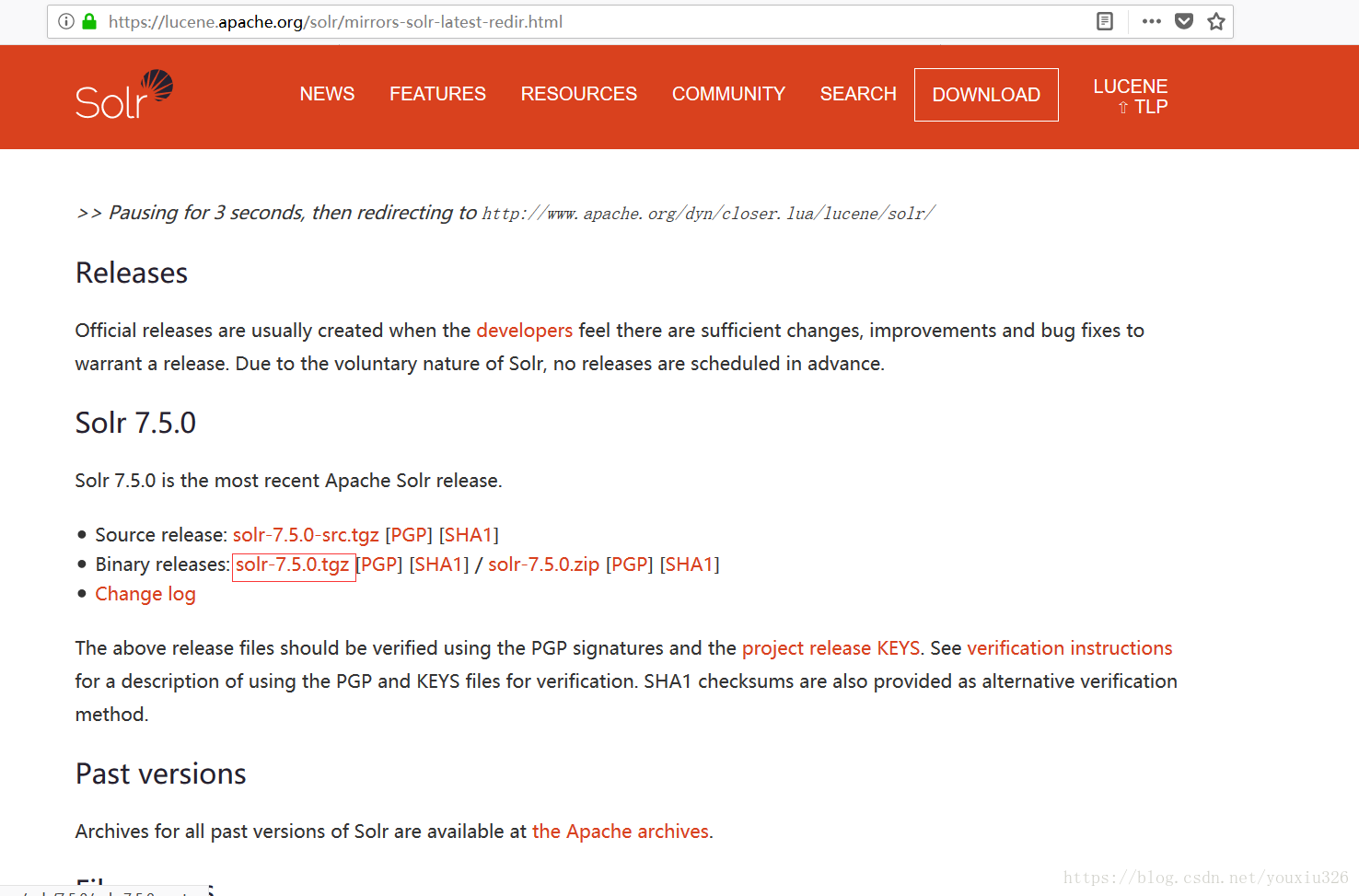Open the NEWS menu item
The image size is (1359, 896).
327,94
